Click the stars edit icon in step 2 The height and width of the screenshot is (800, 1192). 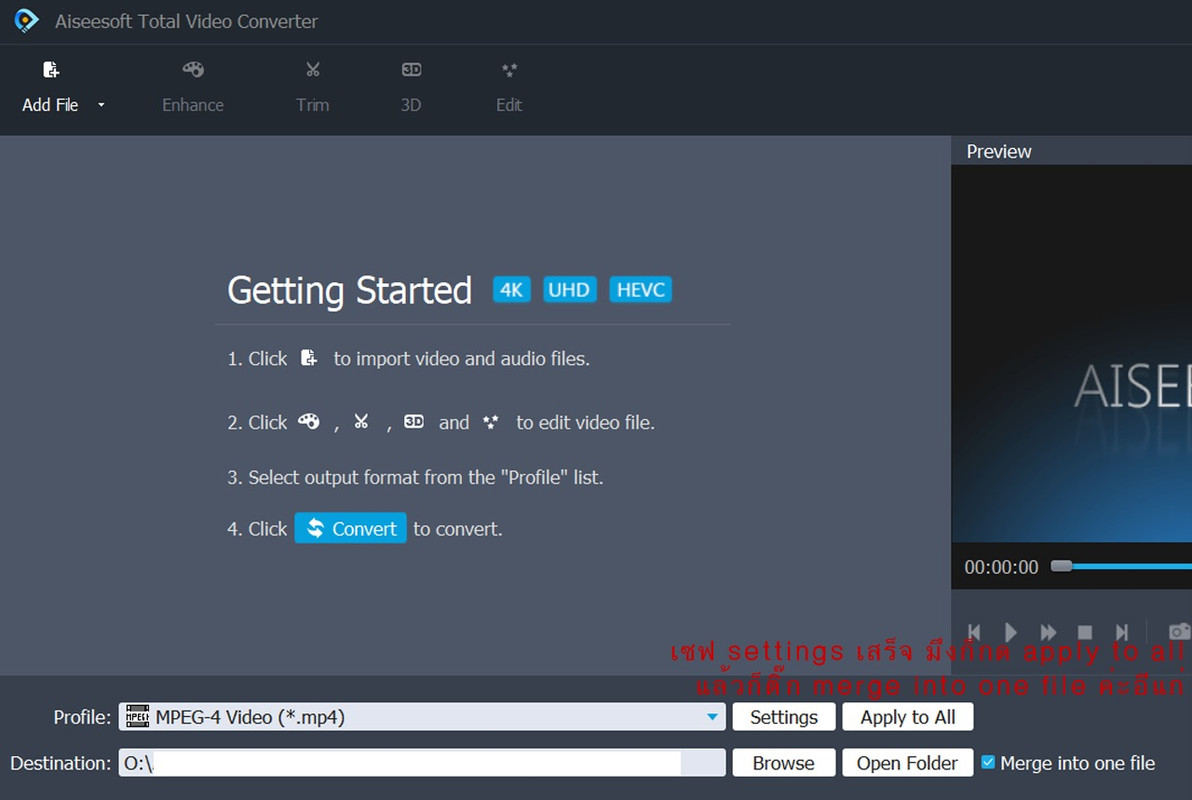[x=490, y=421]
